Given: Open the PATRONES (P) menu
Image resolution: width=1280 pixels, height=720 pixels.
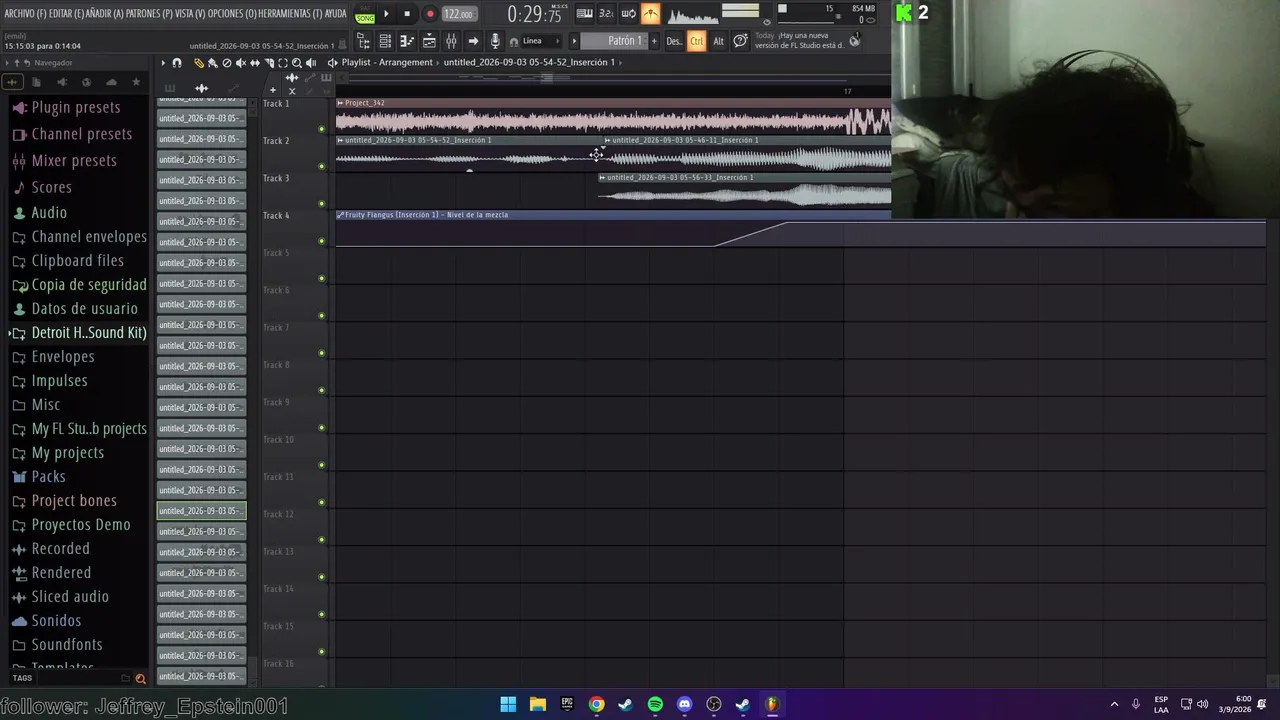Looking at the screenshot, I should (149, 14).
